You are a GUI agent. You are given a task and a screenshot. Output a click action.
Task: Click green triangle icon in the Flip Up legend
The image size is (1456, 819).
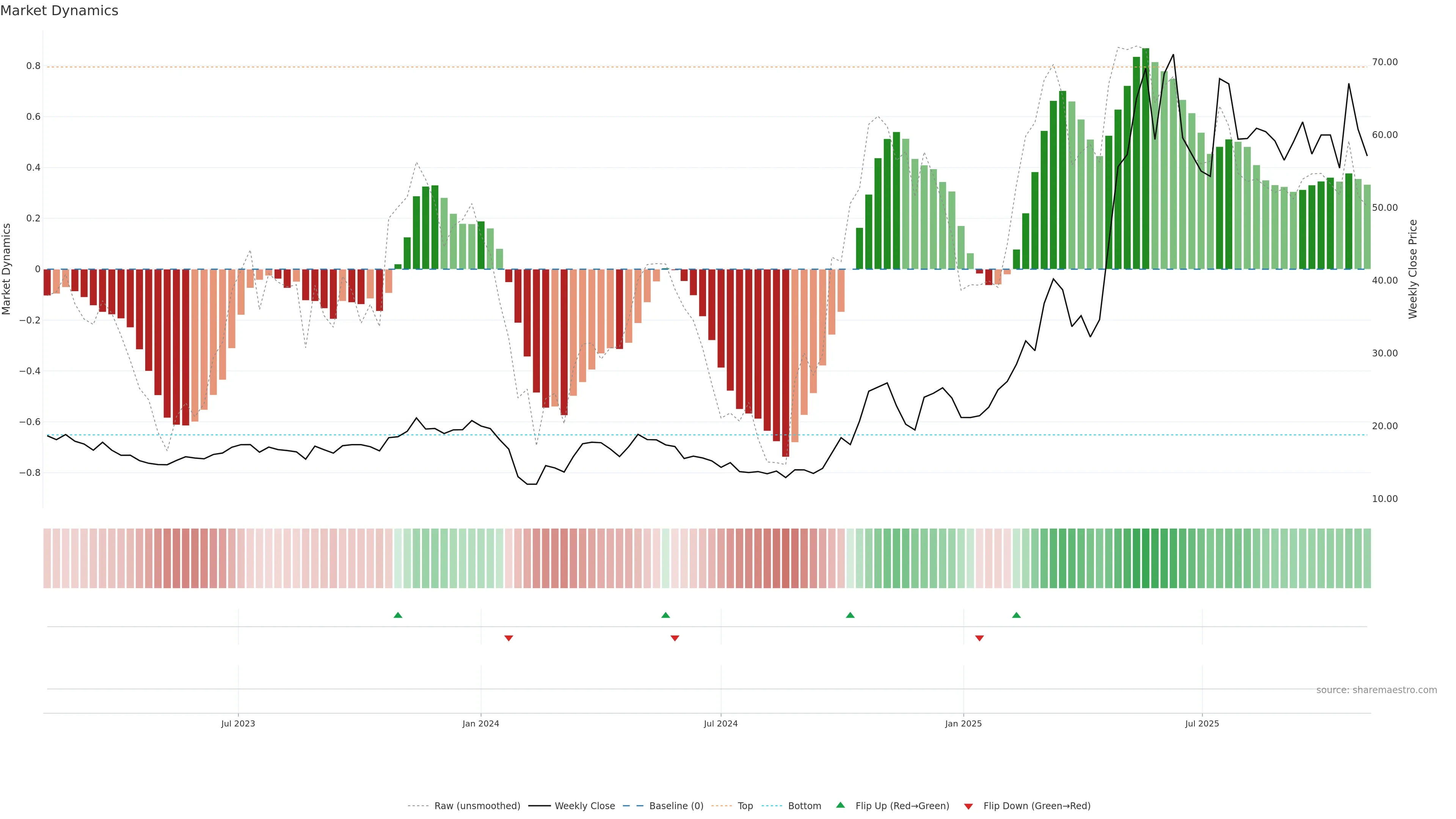[x=841, y=805]
